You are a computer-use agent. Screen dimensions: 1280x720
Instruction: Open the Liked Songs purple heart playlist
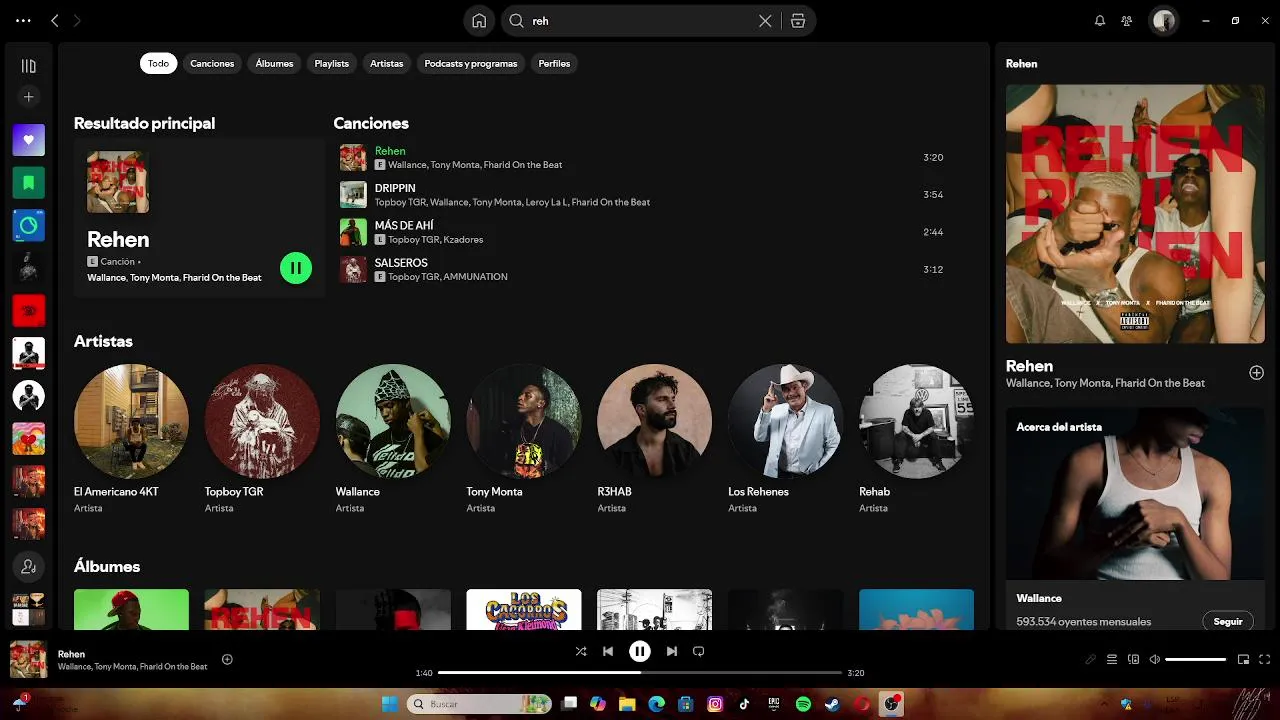pyautogui.click(x=28, y=140)
